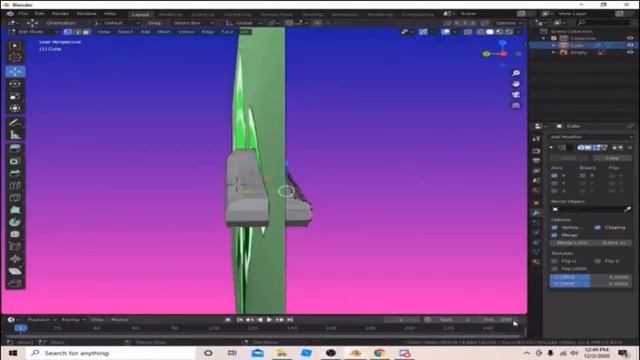This screenshot has width=640, height=360.
Task: Open the Edit Mode dropdown
Action: pyautogui.click(x=33, y=32)
